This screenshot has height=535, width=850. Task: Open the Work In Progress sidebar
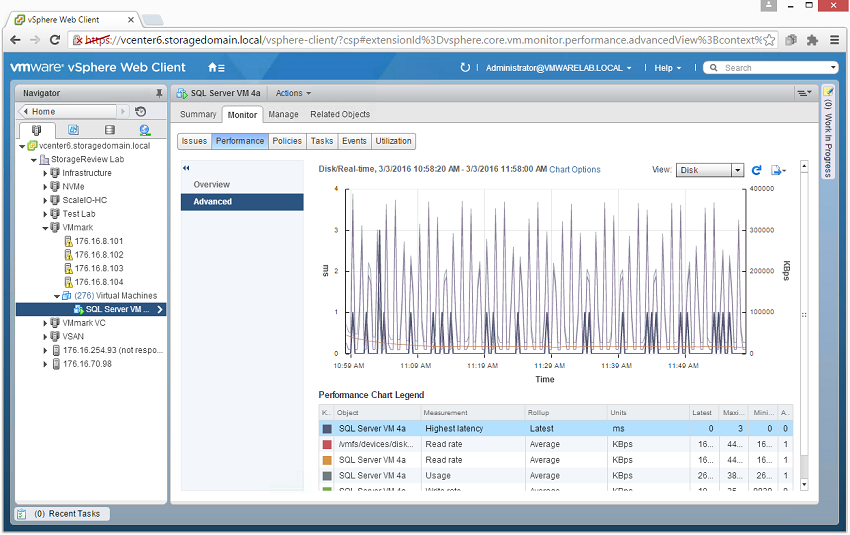[x=828, y=131]
